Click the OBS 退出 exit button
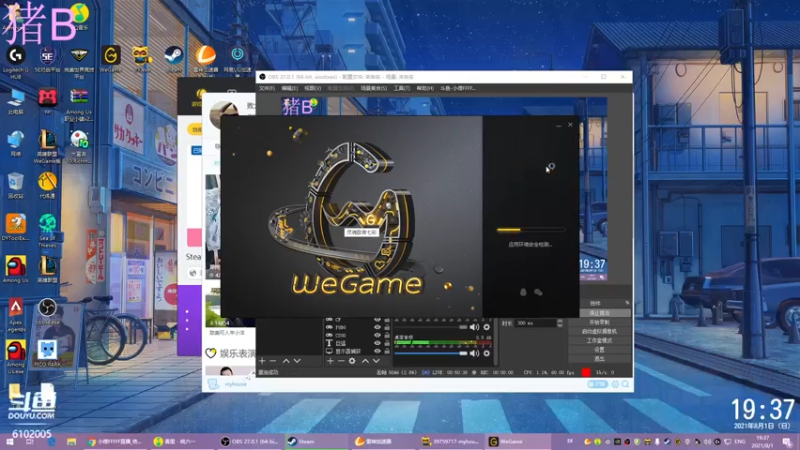Screen dimensions: 800x450 point(599,359)
